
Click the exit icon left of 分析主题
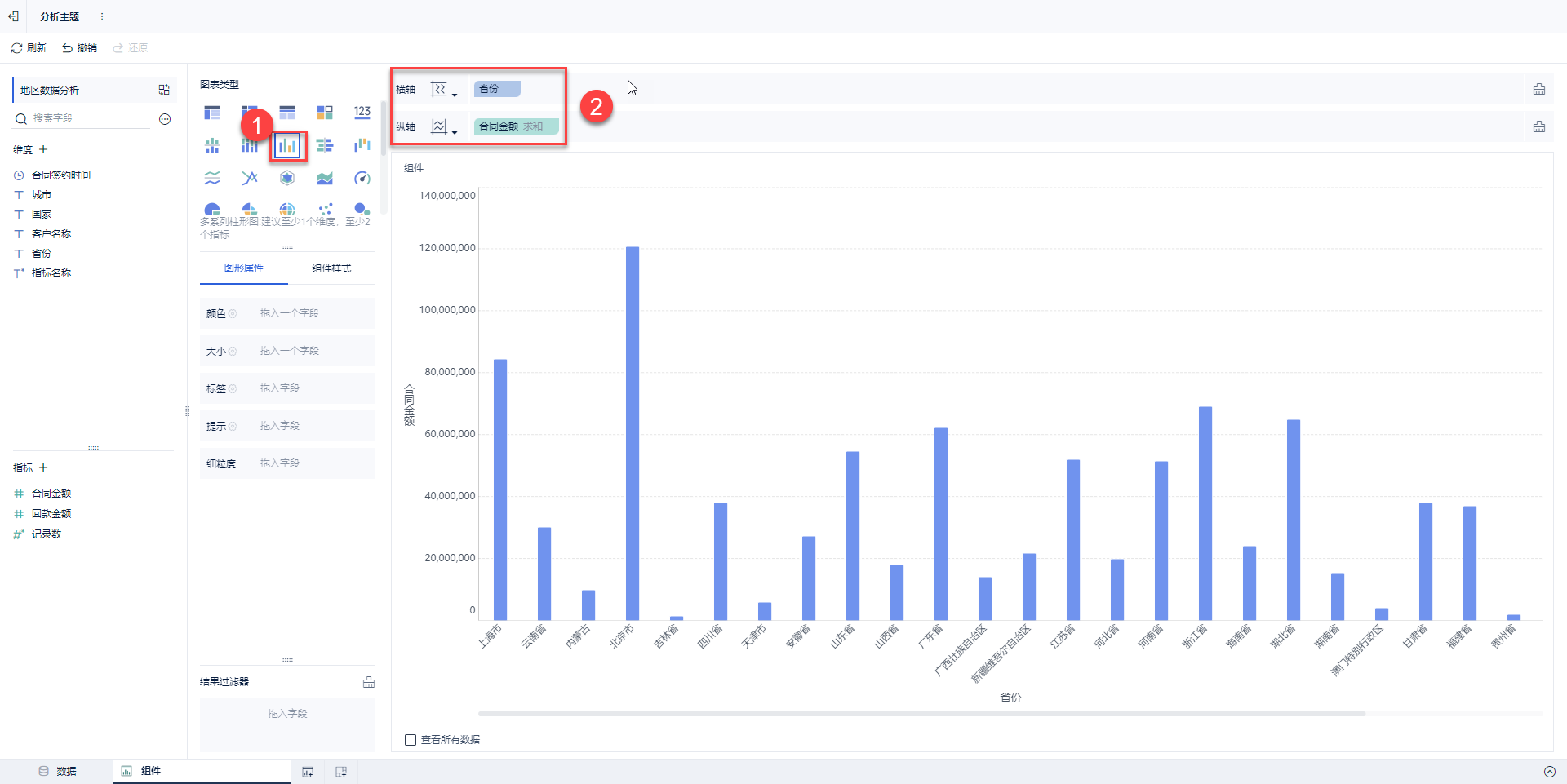14,16
